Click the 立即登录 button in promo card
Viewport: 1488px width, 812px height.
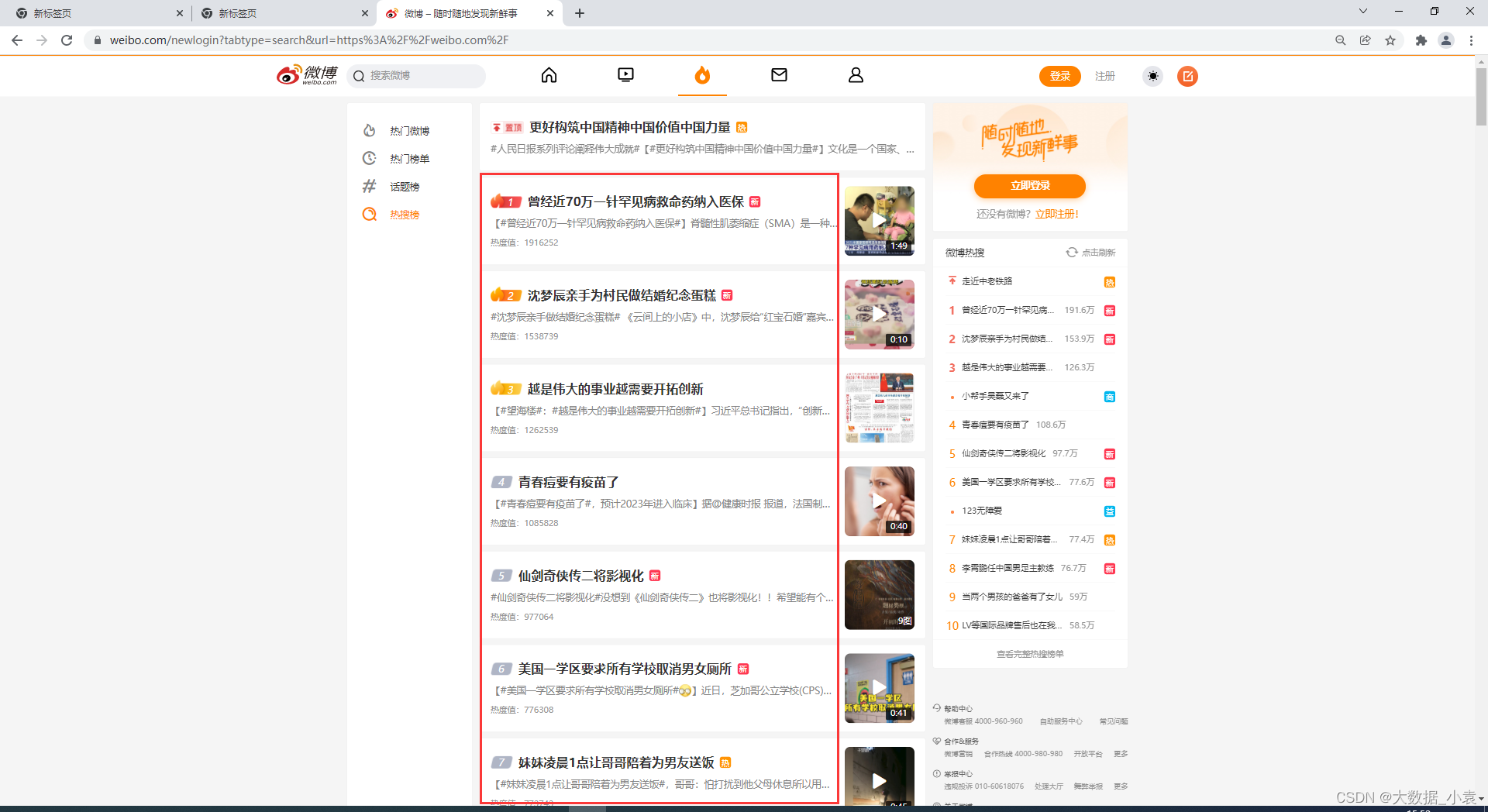click(x=1030, y=185)
